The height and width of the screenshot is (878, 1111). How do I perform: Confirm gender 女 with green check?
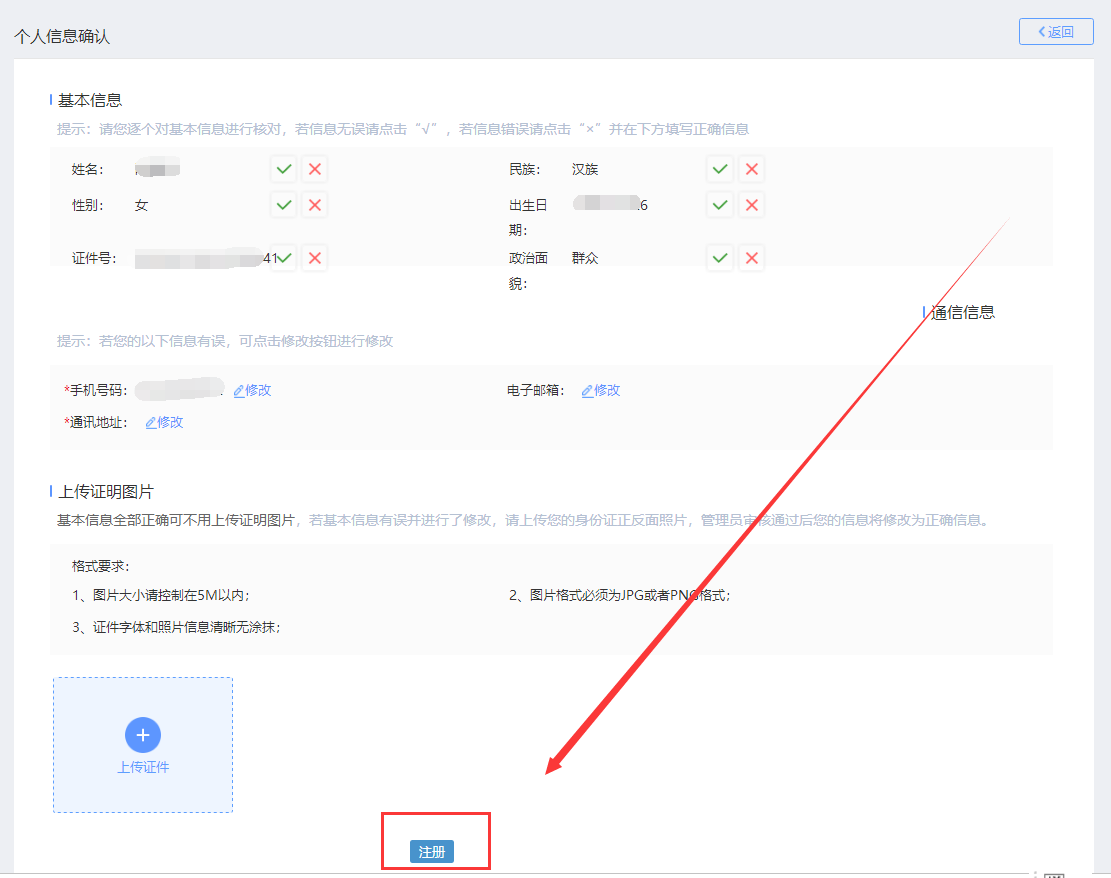pos(284,205)
